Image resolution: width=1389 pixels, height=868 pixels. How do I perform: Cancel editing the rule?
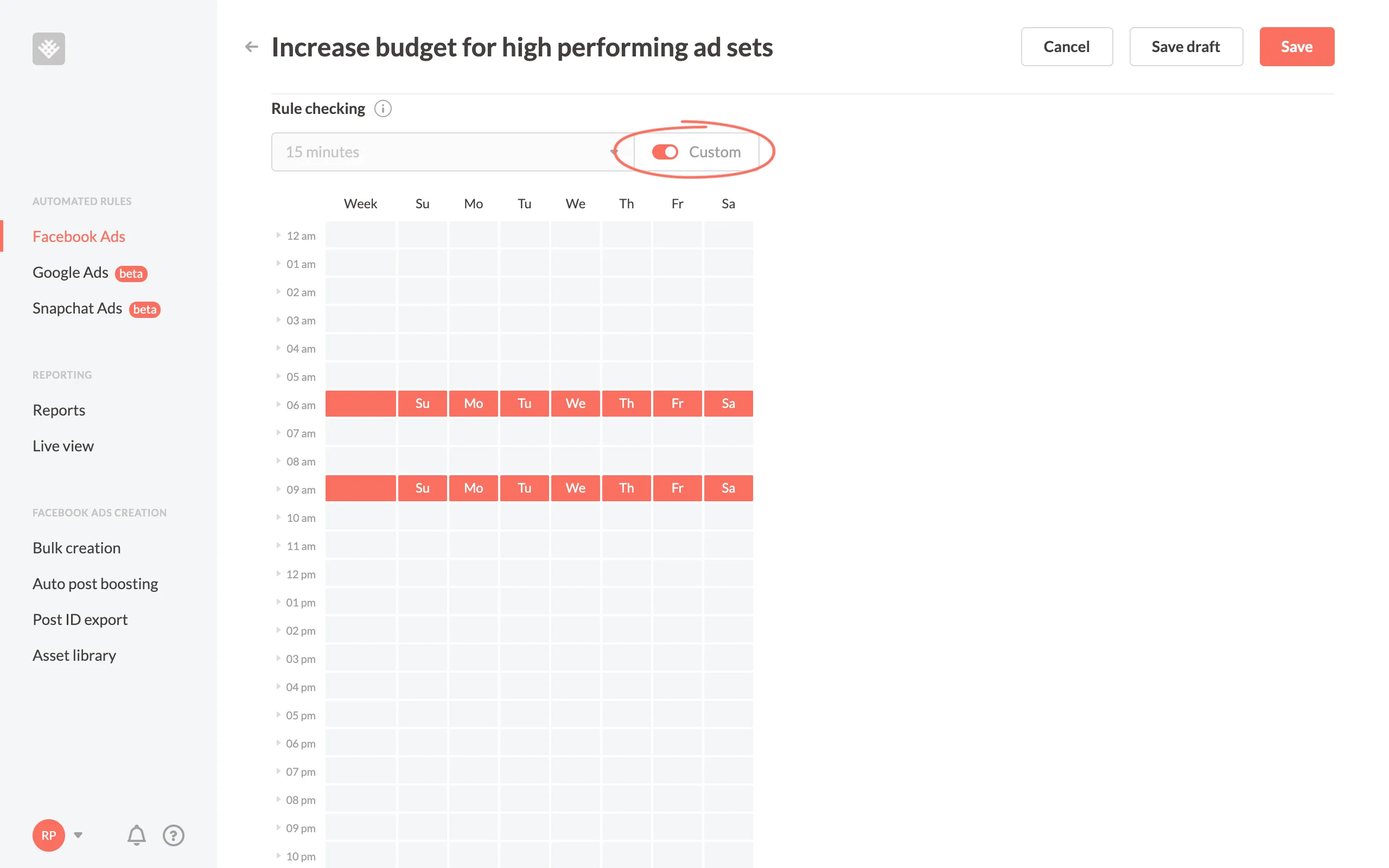tap(1066, 47)
